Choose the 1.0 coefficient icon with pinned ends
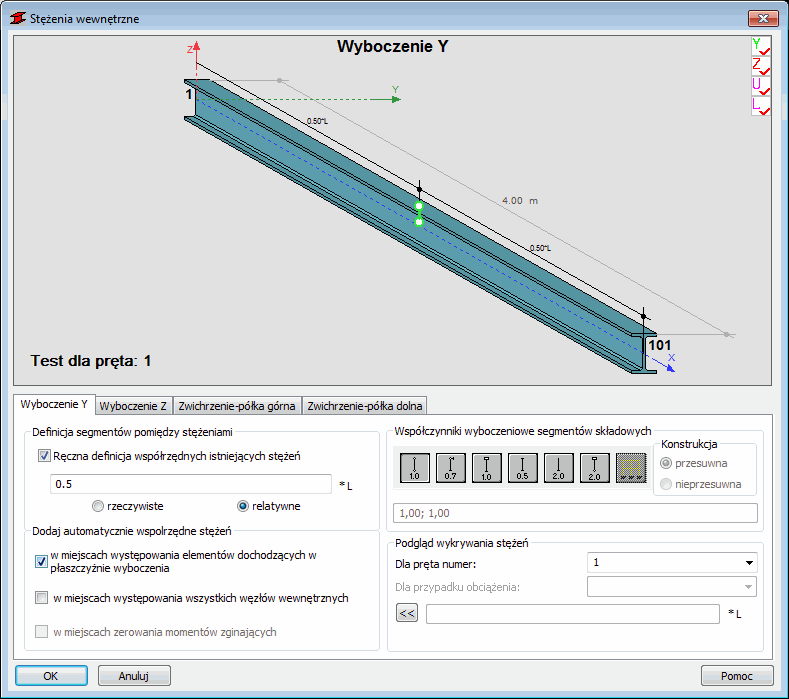This screenshot has width=789, height=699. tap(415, 468)
